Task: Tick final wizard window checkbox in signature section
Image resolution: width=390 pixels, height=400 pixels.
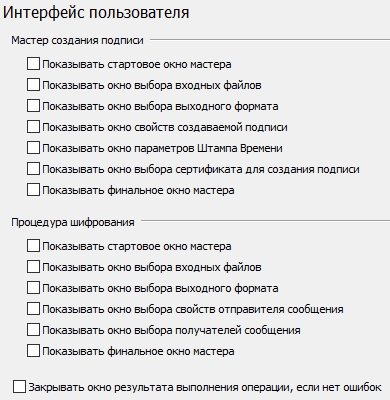Action: (x=33, y=190)
